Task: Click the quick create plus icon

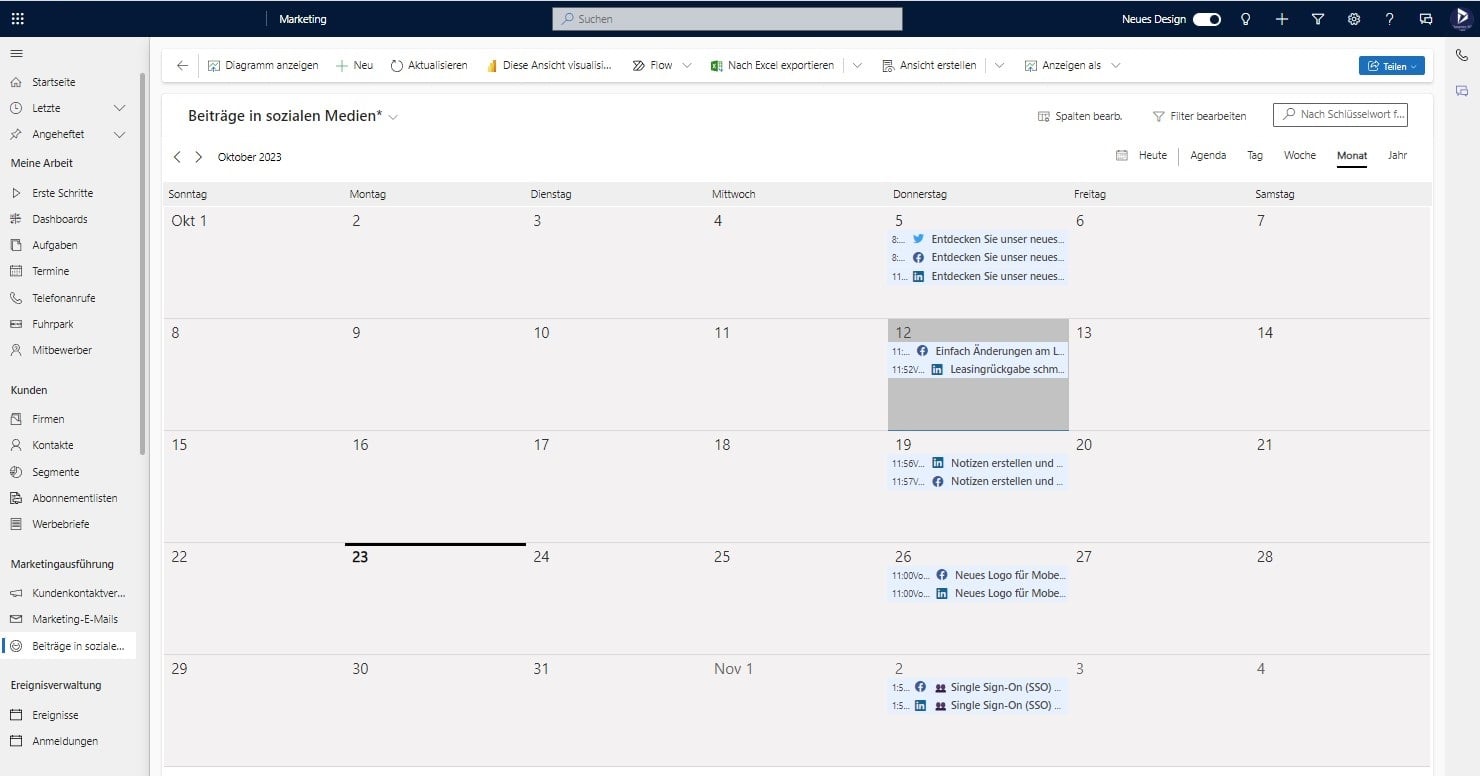Action: (x=1281, y=18)
